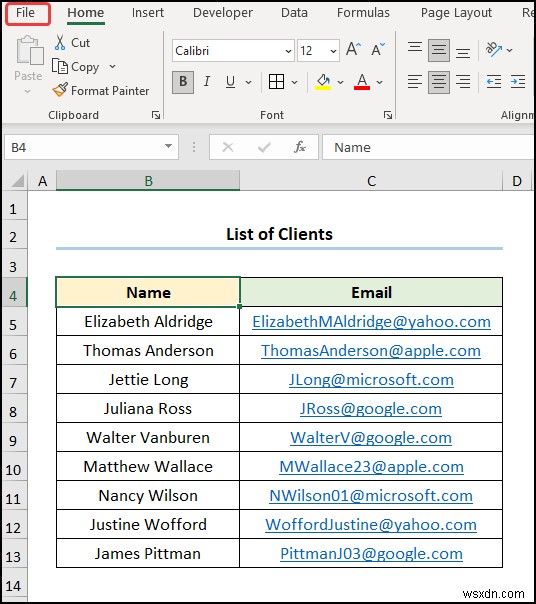The height and width of the screenshot is (604, 536).
Task: Switch to the Home tab
Action: click(86, 13)
